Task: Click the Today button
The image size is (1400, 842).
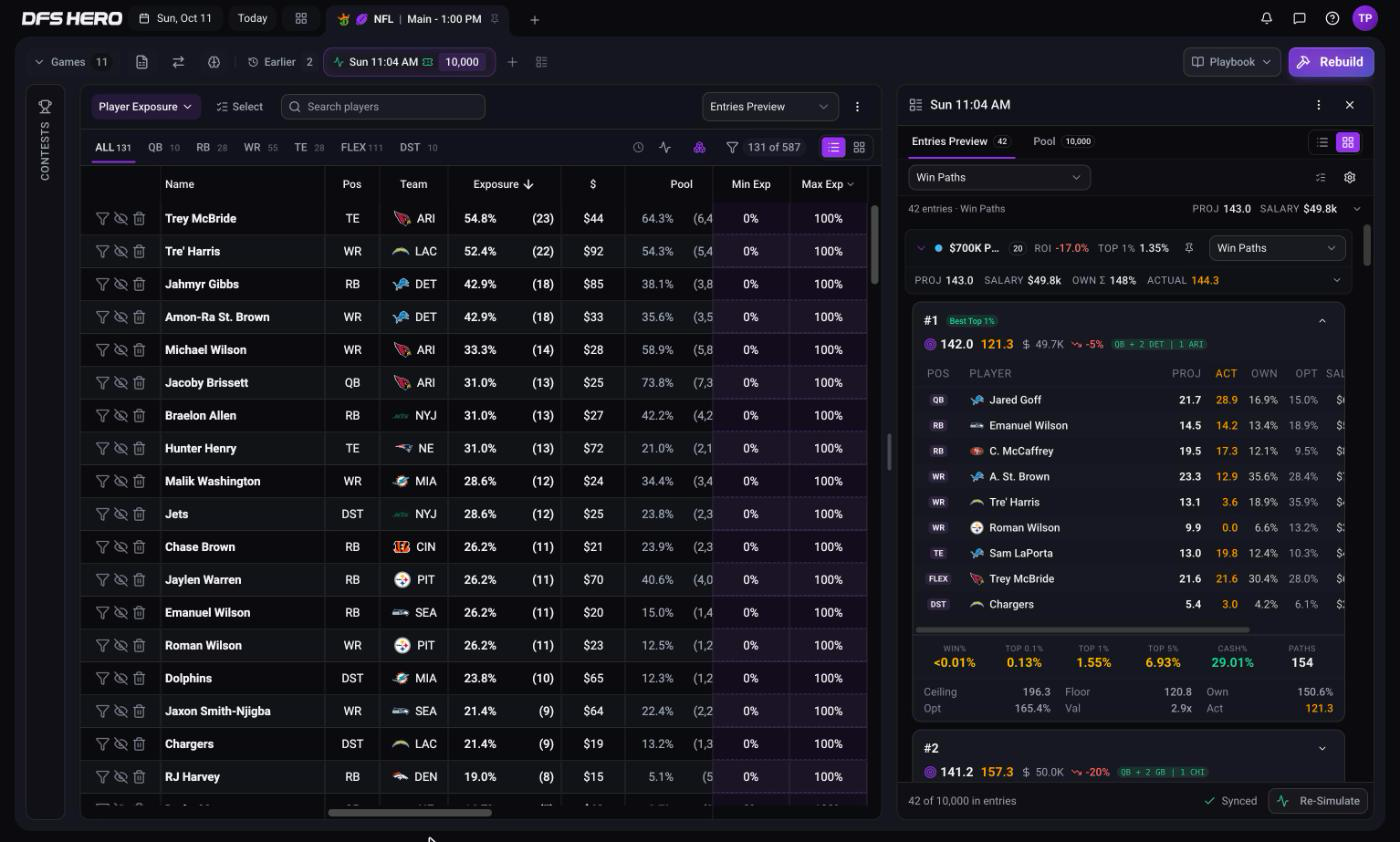Action: 252,18
